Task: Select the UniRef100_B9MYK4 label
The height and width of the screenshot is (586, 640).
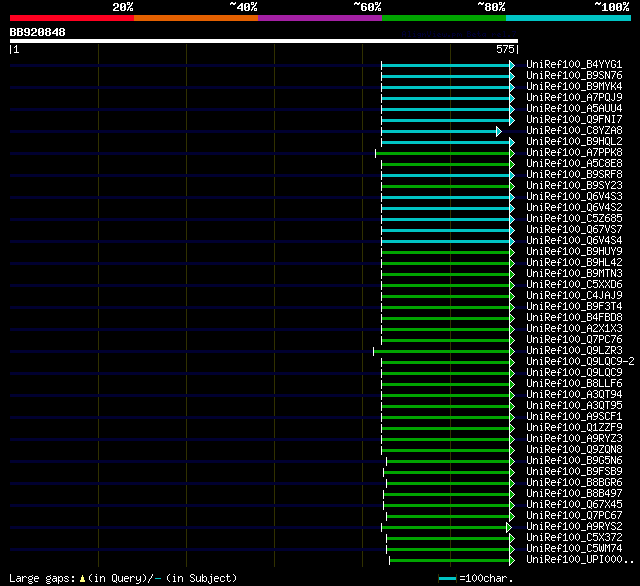Action: click(574, 87)
